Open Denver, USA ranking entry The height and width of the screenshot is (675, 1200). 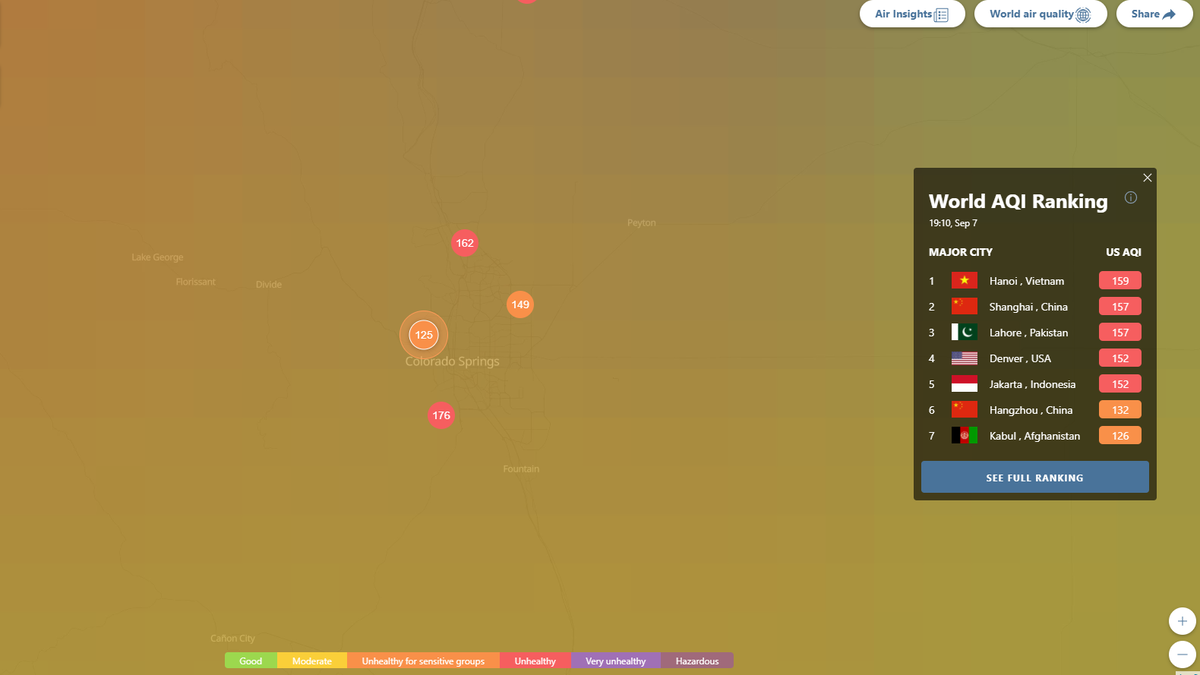(1020, 358)
